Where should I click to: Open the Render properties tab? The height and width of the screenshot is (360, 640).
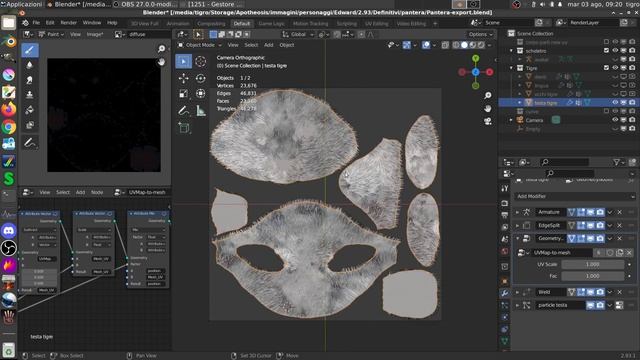pyautogui.click(x=504, y=203)
